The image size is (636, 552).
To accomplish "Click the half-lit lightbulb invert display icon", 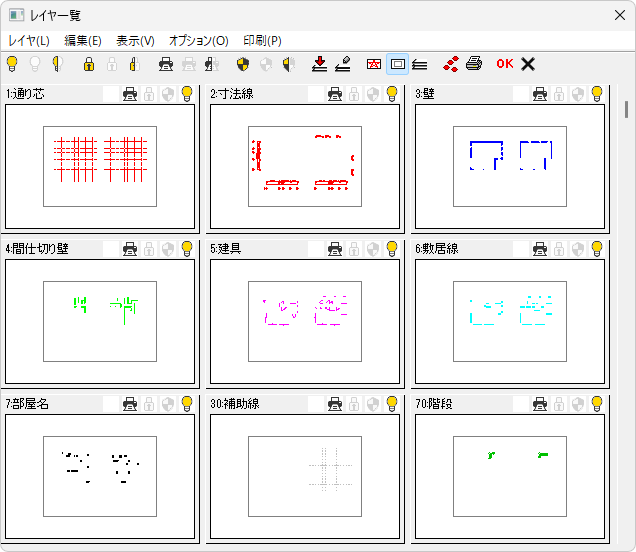I will 58,64.
